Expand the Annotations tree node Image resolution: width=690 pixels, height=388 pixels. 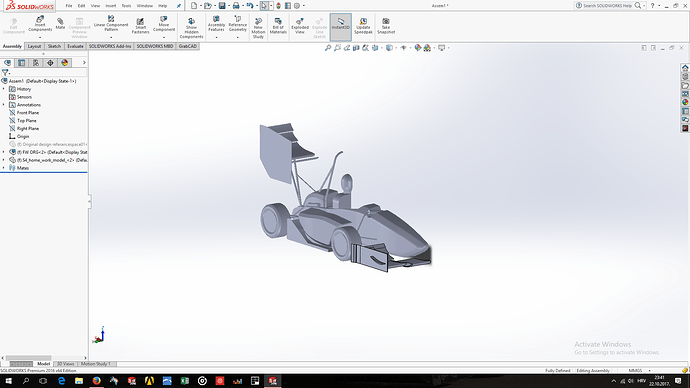pyautogui.click(x=4, y=105)
